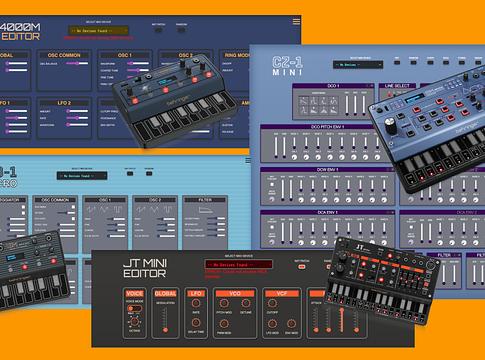Image resolution: width=485 pixels, height=360 pixels.
Task: Select the square waveform in C2-1 DCO 1
Action: pyautogui.click(x=314, y=100)
